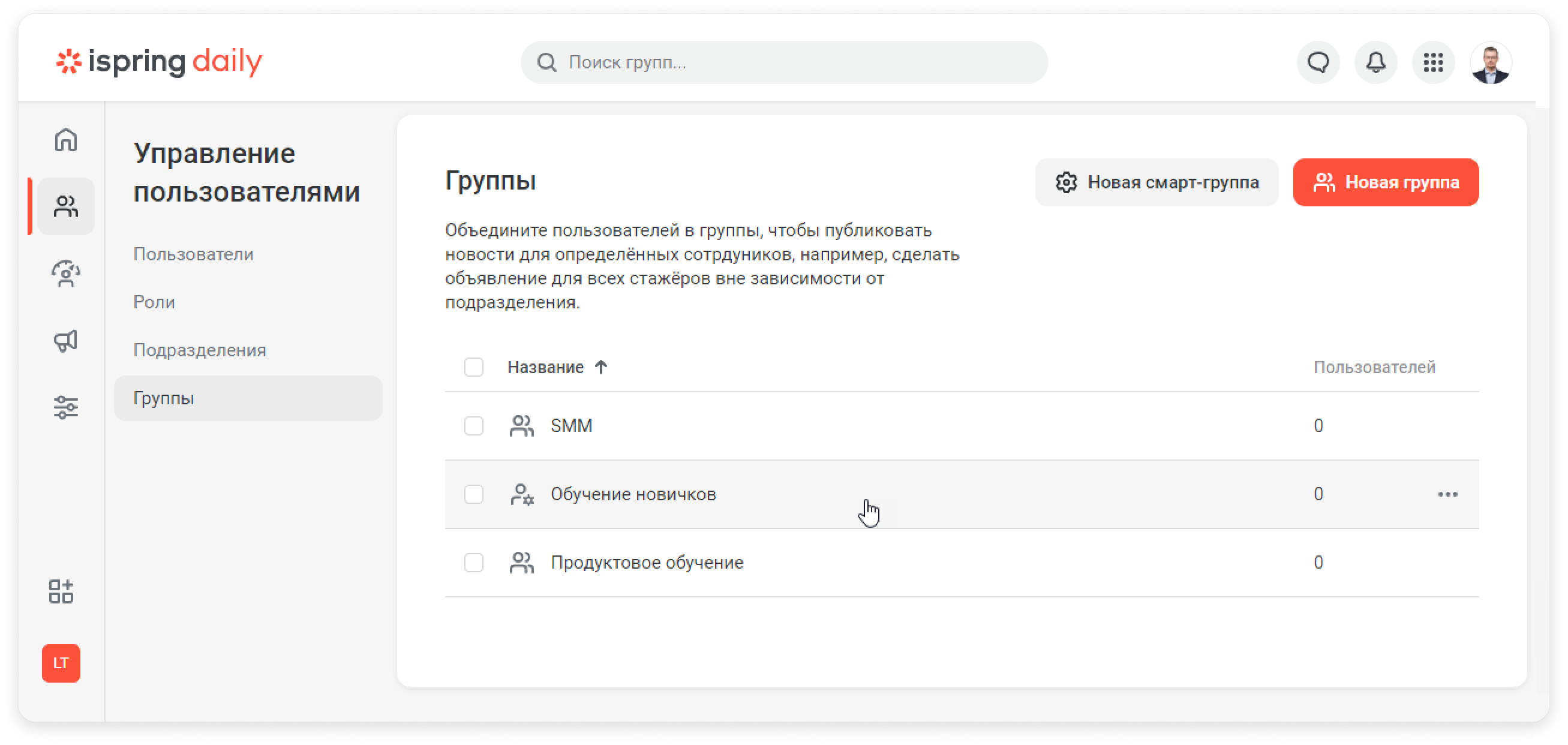Image resolution: width=1568 pixels, height=745 pixels.
Task: Click the iSpring Daily logo
Action: (159, 61)
